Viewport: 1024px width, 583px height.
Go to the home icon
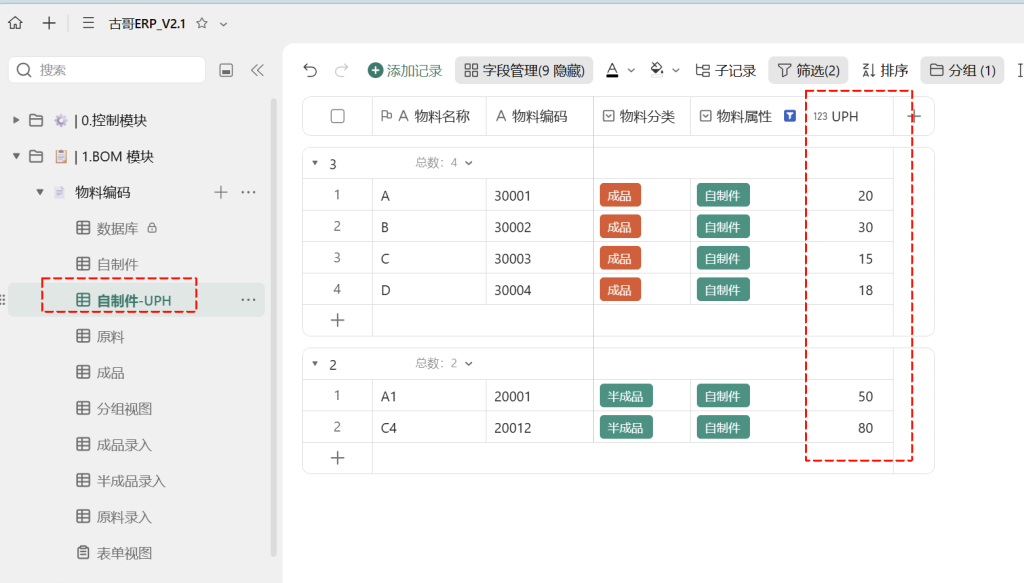click(16, 24)
